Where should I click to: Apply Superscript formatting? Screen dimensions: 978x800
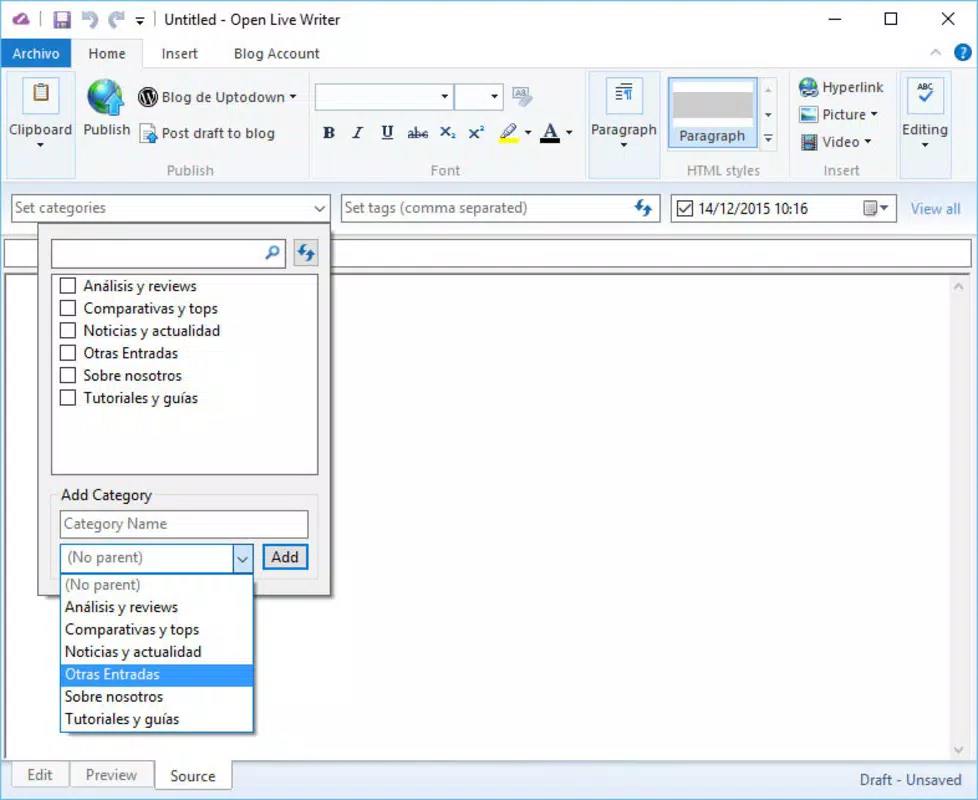click(476, 132)
